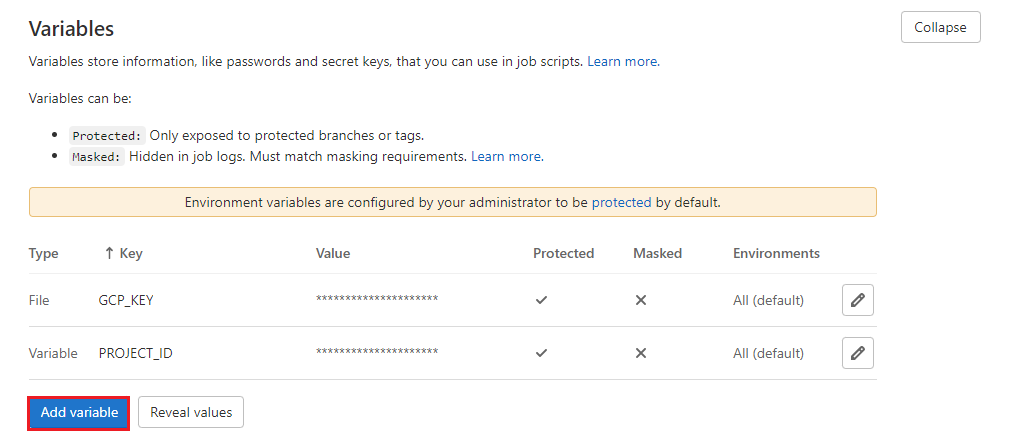This screenshot has height=445, width=1013.
Task: Edit the GCP_KEY variable pencil icon
Action: (857, 300)
